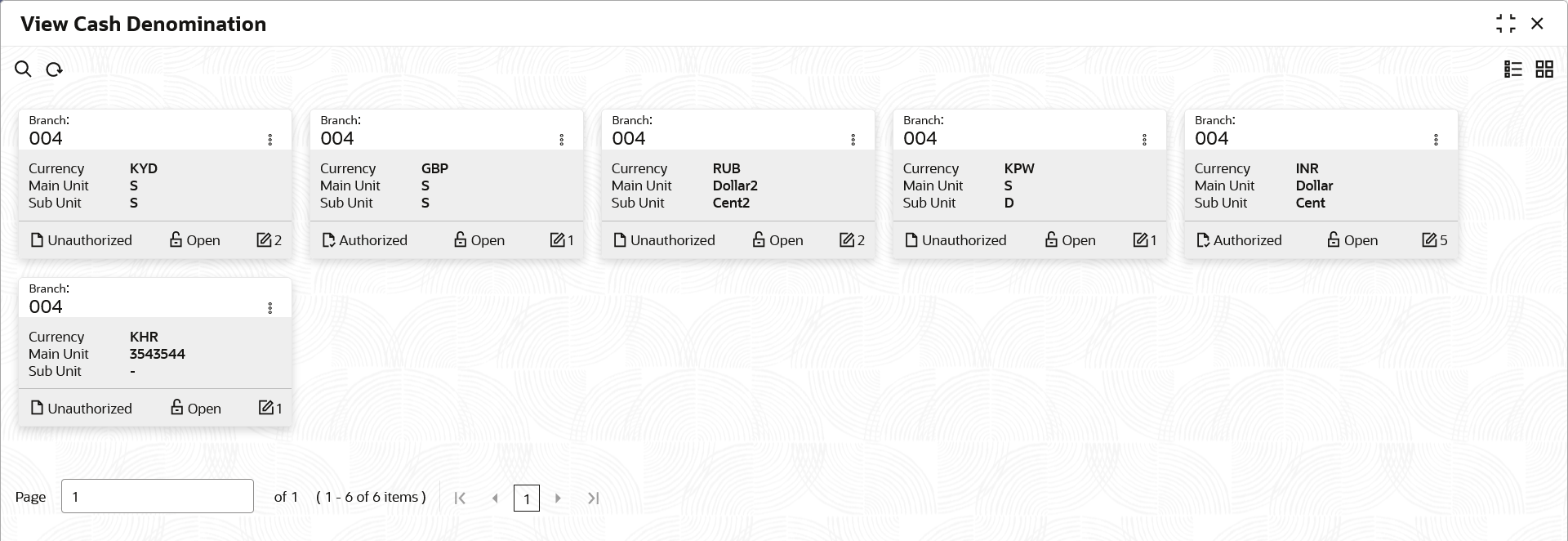Click main unit value 3543544
The height and width of the screenshot is (541, 1568).
pos(158,354)
